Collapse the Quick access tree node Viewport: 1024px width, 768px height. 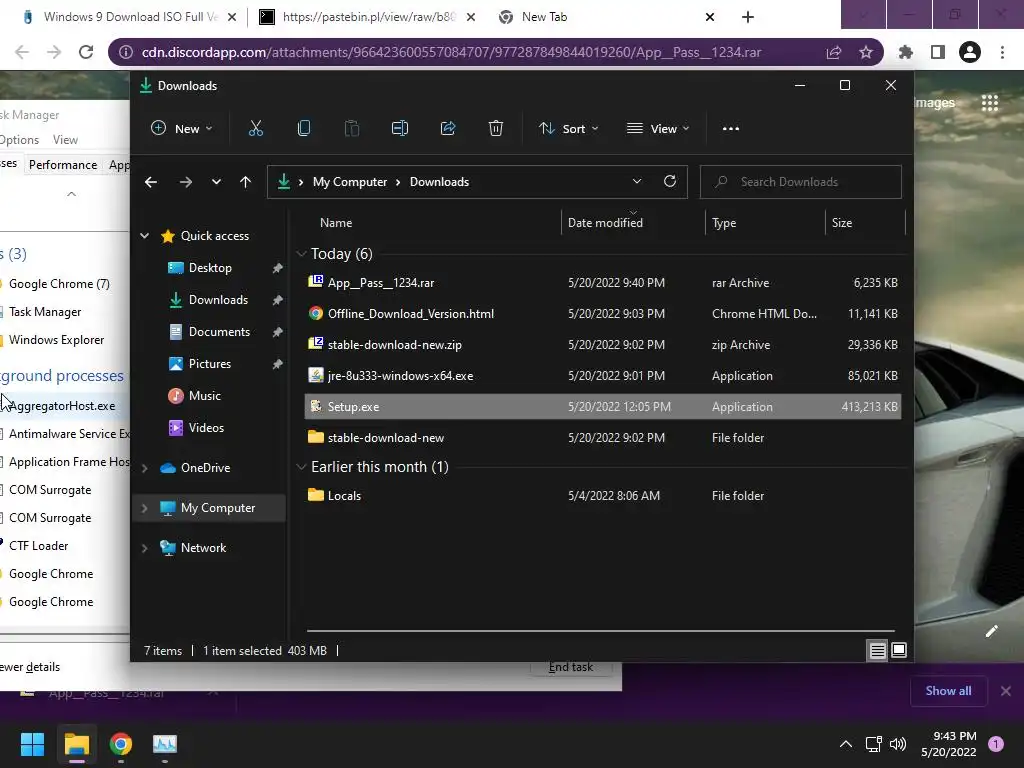pos(144,236)
